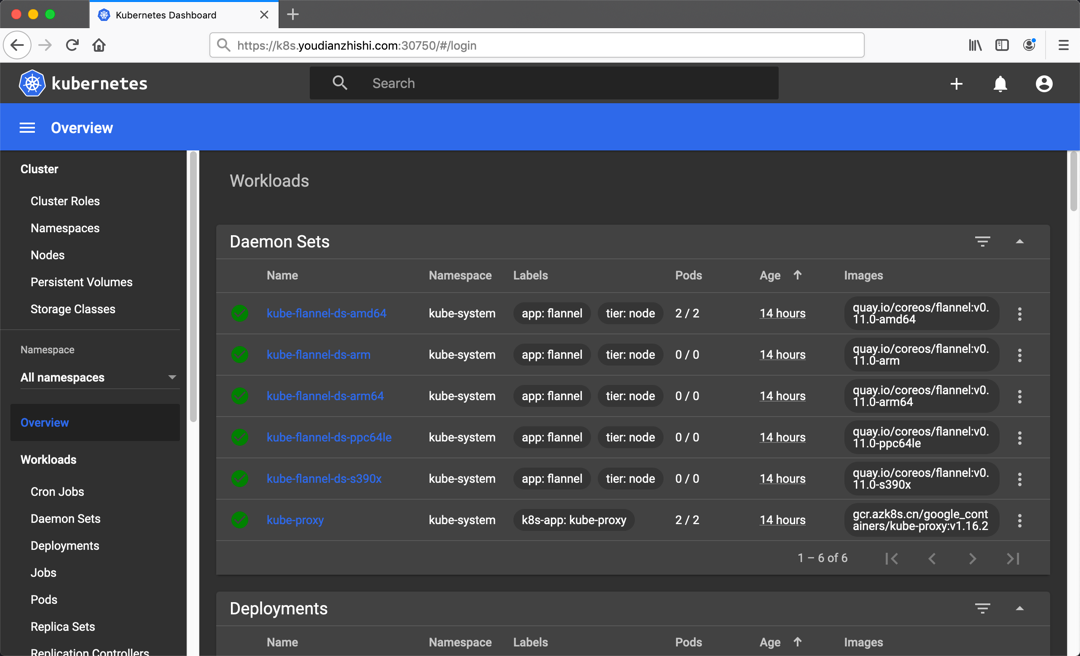The width and height of the screenshot is (1080, 656).
Task: Open Cron Jobs in sidebar
Action: pos(57,491)
